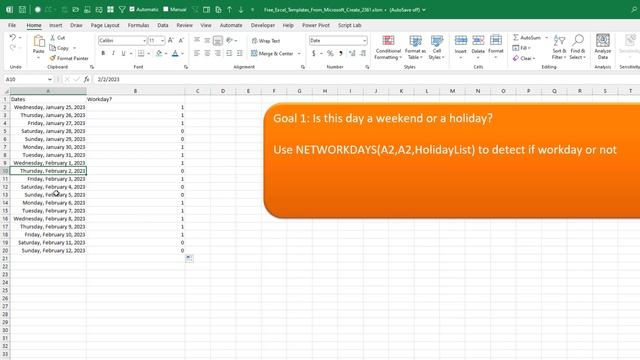Select cell 'Thursday, February 2, 2023'

coord(48,171)
